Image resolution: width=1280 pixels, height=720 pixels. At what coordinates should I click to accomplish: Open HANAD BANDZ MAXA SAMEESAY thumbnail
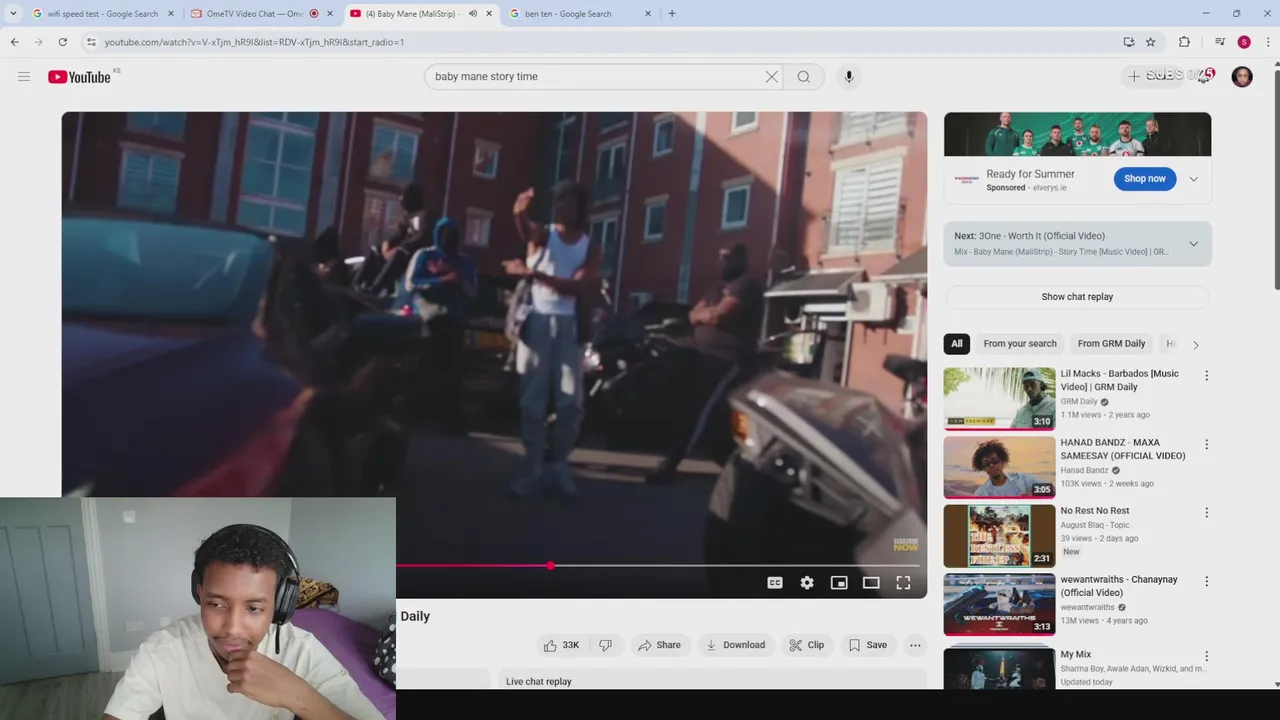(999, 467)
